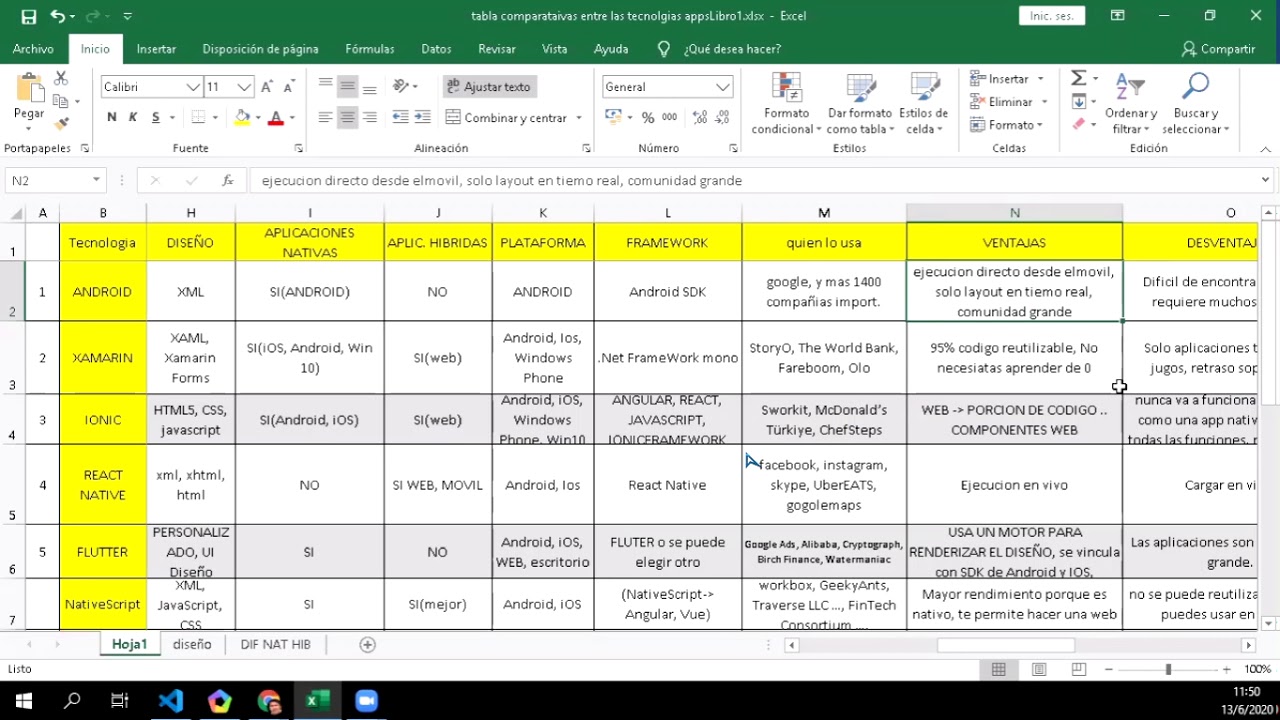Viewport: 1280px width, 720px height.
Task: Open the General number format dropdown
Action: [x=723, y=87]
